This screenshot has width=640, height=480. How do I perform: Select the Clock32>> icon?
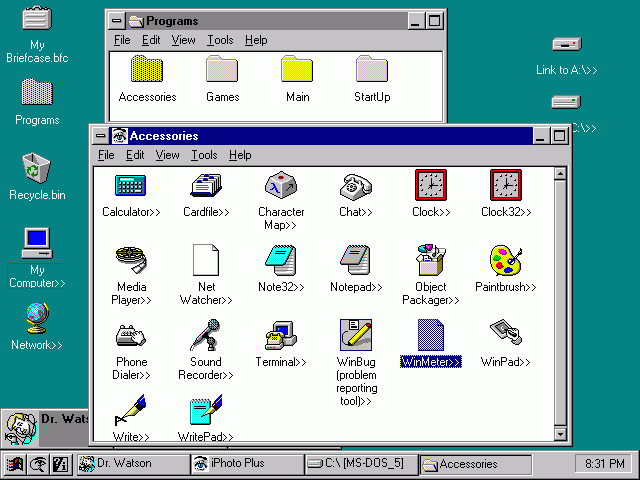coord(506,185)
